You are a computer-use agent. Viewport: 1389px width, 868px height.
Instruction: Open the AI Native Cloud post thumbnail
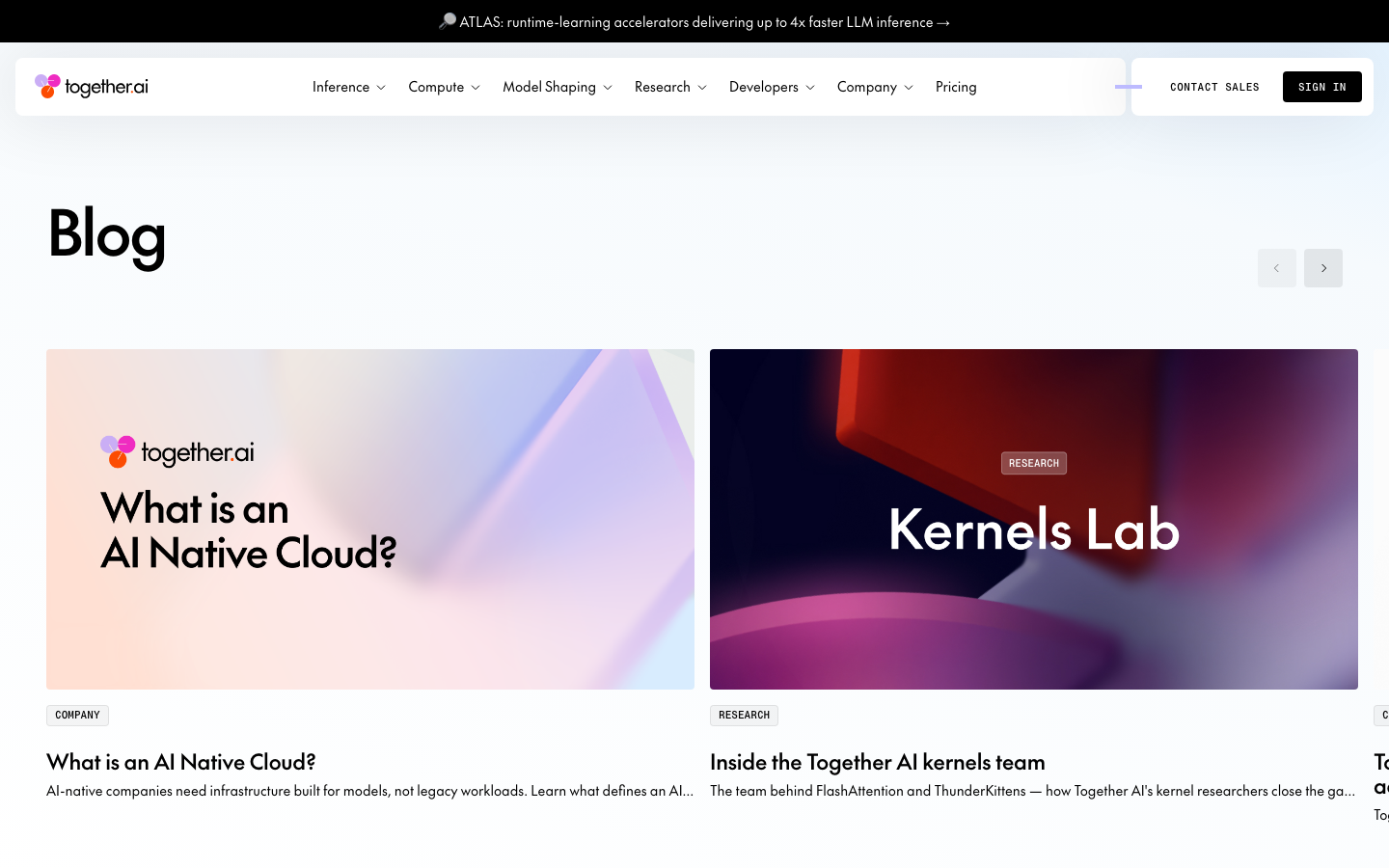click(x=370, y=519)
